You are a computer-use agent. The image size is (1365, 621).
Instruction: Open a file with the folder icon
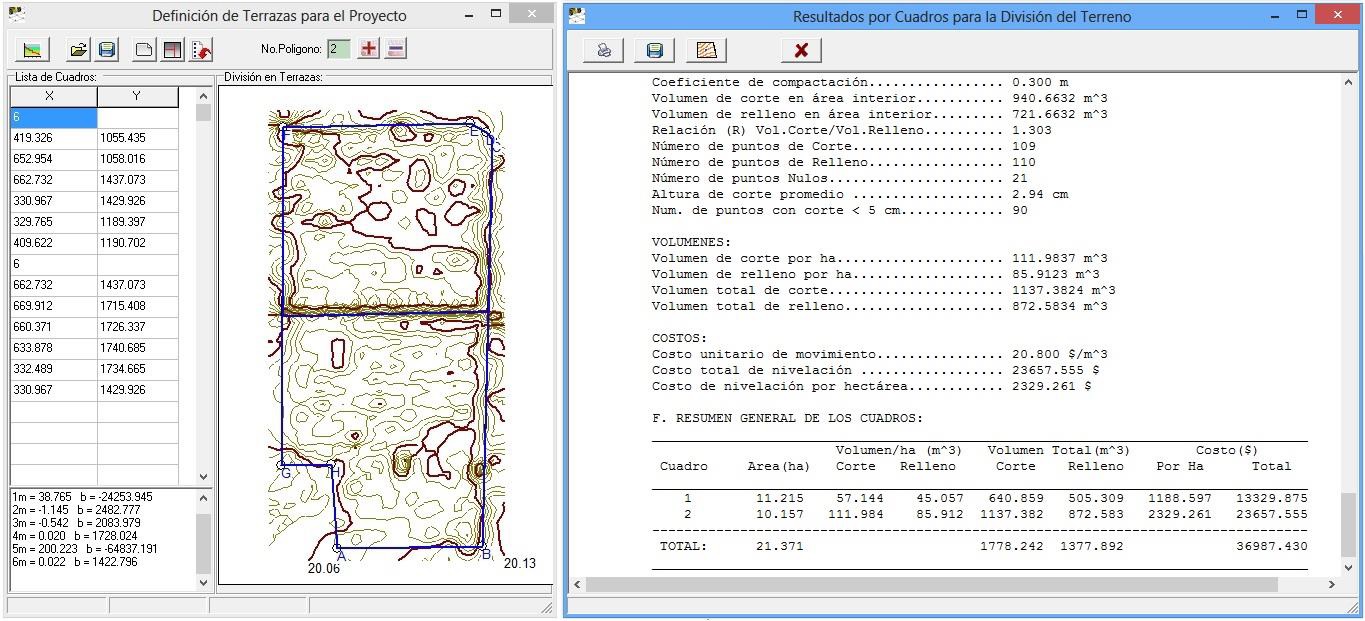coord(78,50)
